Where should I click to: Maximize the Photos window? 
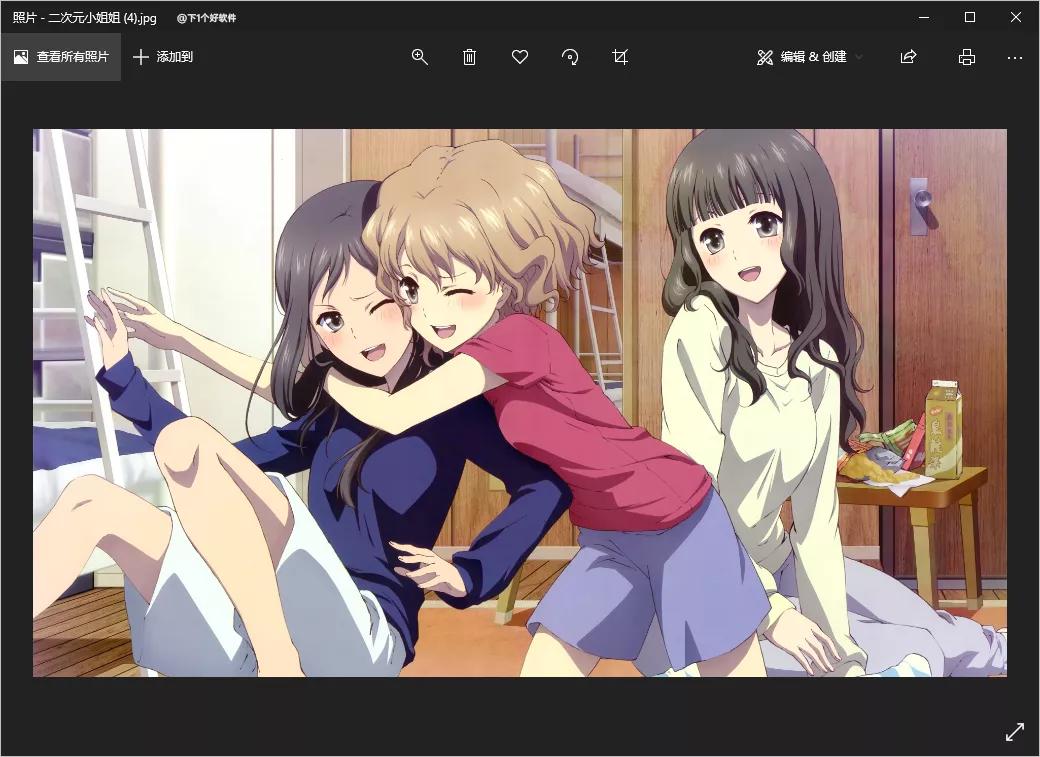969,17
